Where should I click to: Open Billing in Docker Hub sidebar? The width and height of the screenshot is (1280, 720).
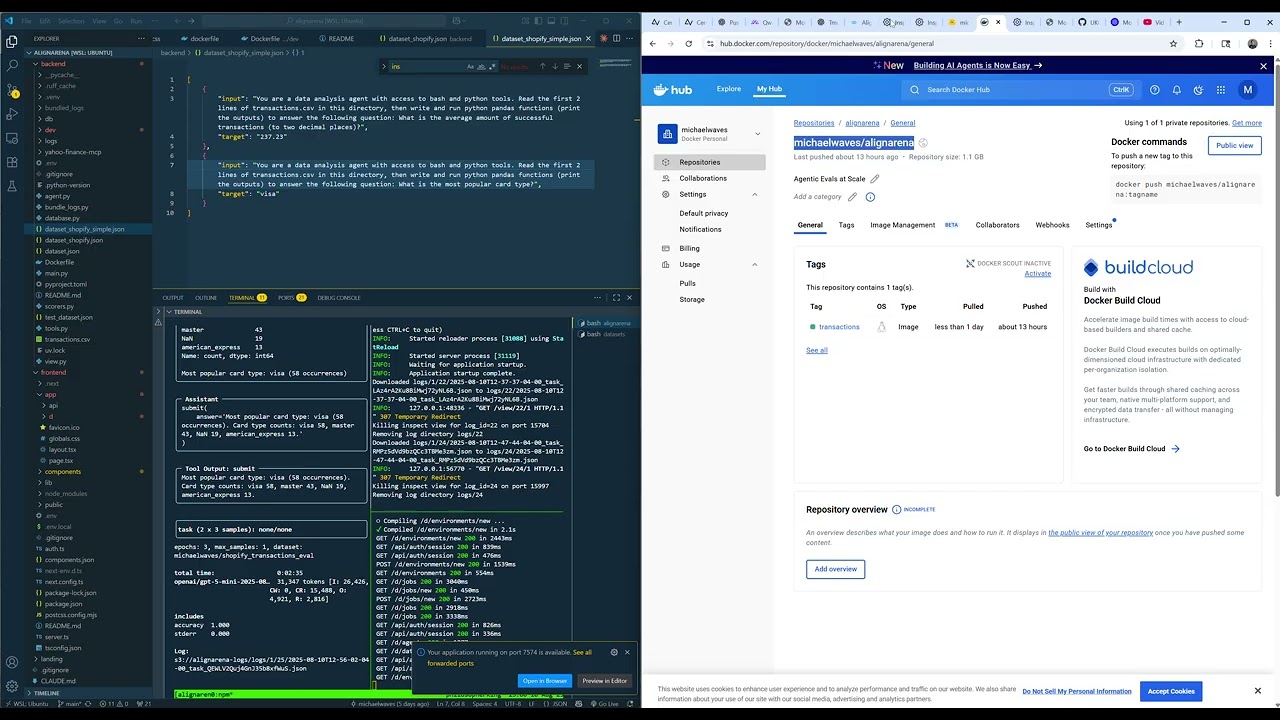pos(689,248)
